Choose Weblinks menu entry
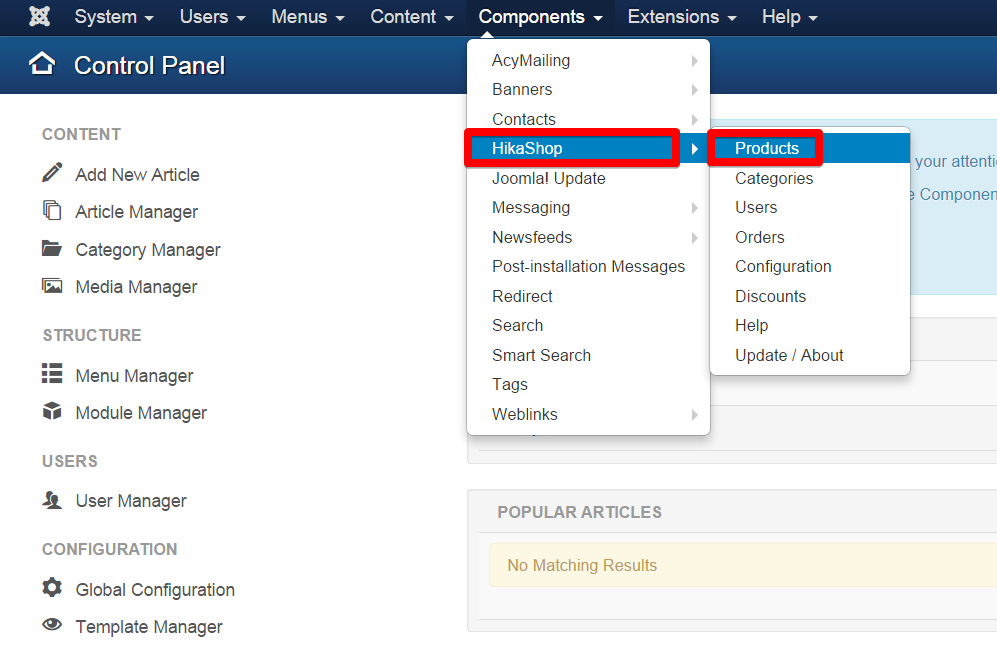The height and width of the screenshot is (647, 997). coord(588,414)
